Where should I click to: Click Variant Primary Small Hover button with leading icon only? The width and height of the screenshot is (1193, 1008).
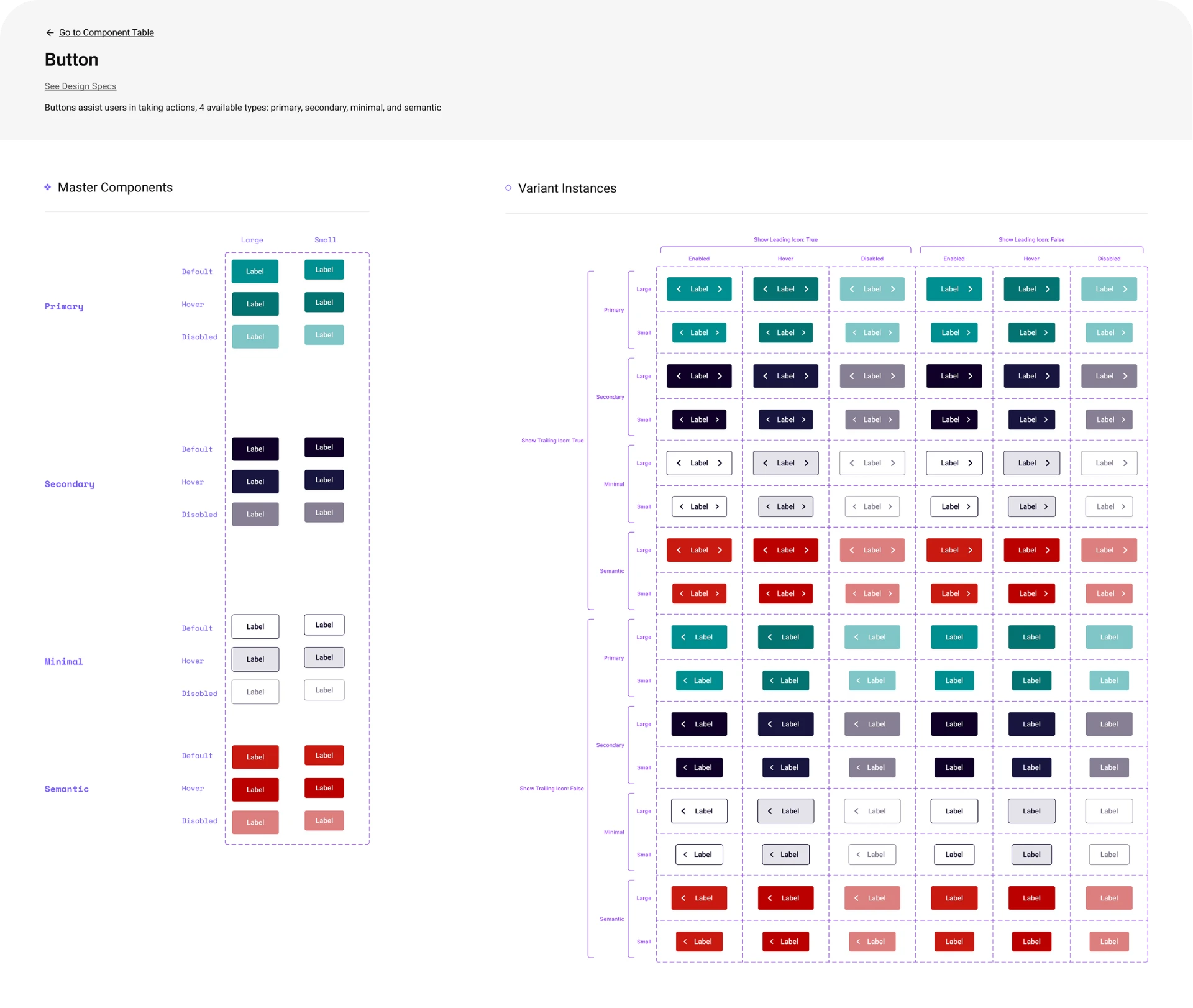(785, 680)
